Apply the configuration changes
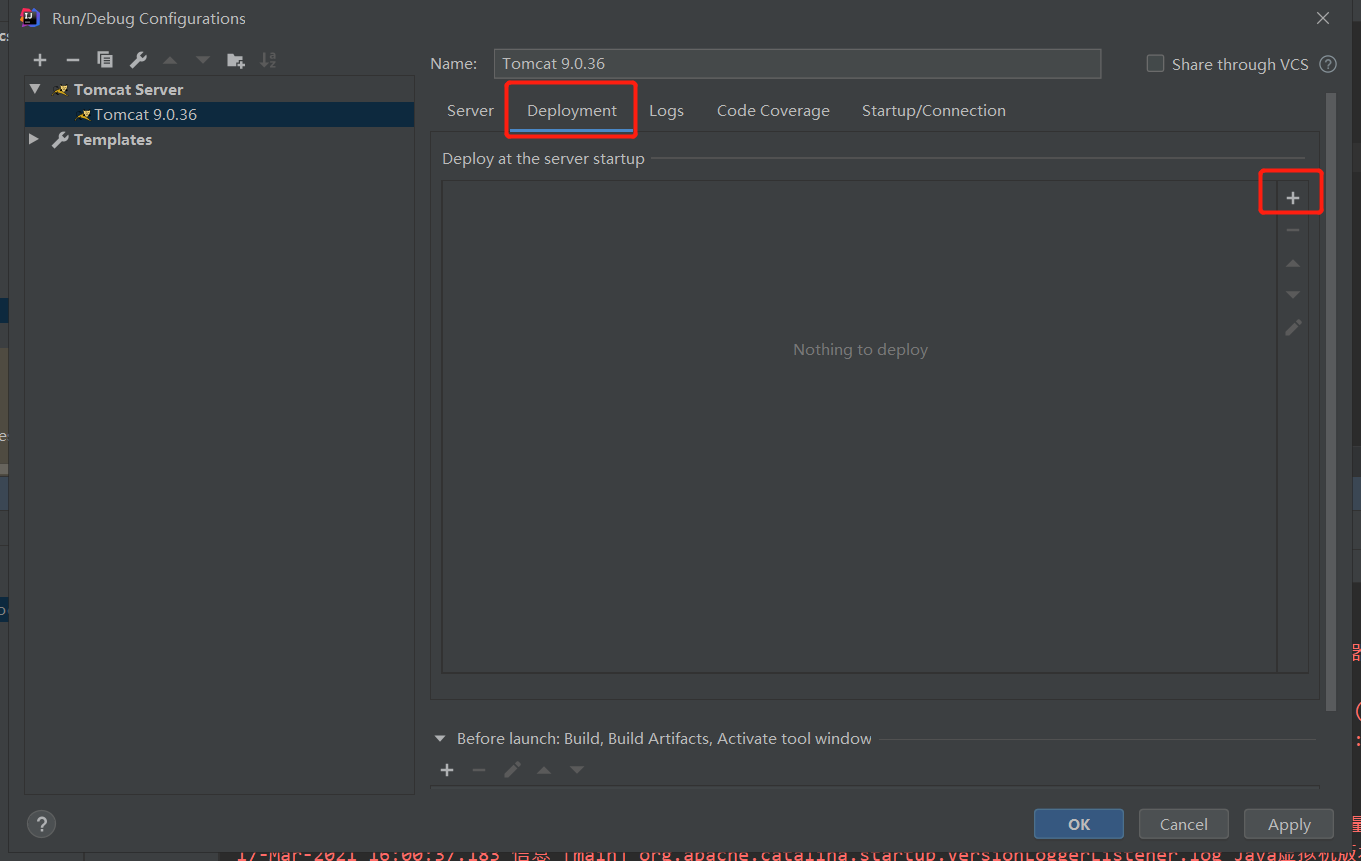 coord(1288,824)
